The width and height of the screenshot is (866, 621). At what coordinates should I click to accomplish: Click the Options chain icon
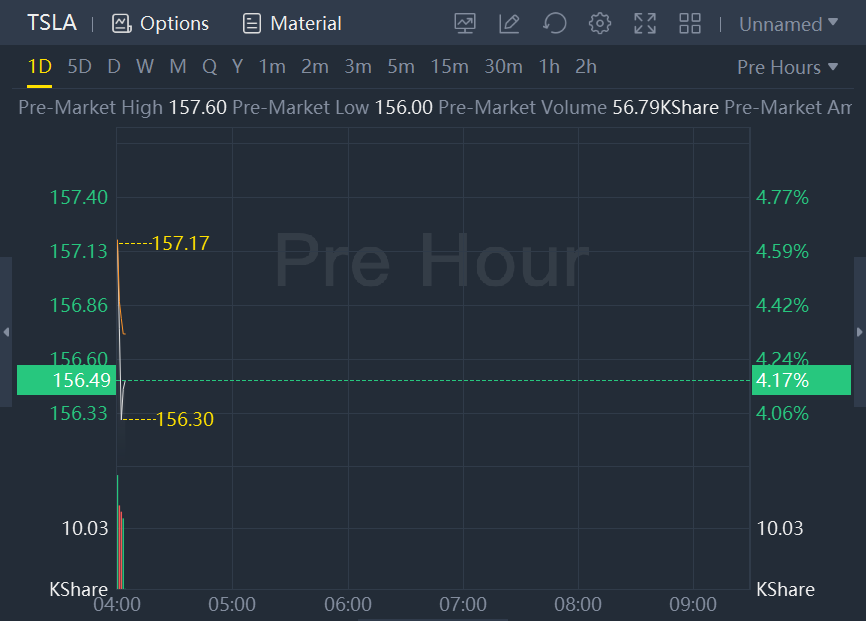pyautogui.click(x=121, y=23)
